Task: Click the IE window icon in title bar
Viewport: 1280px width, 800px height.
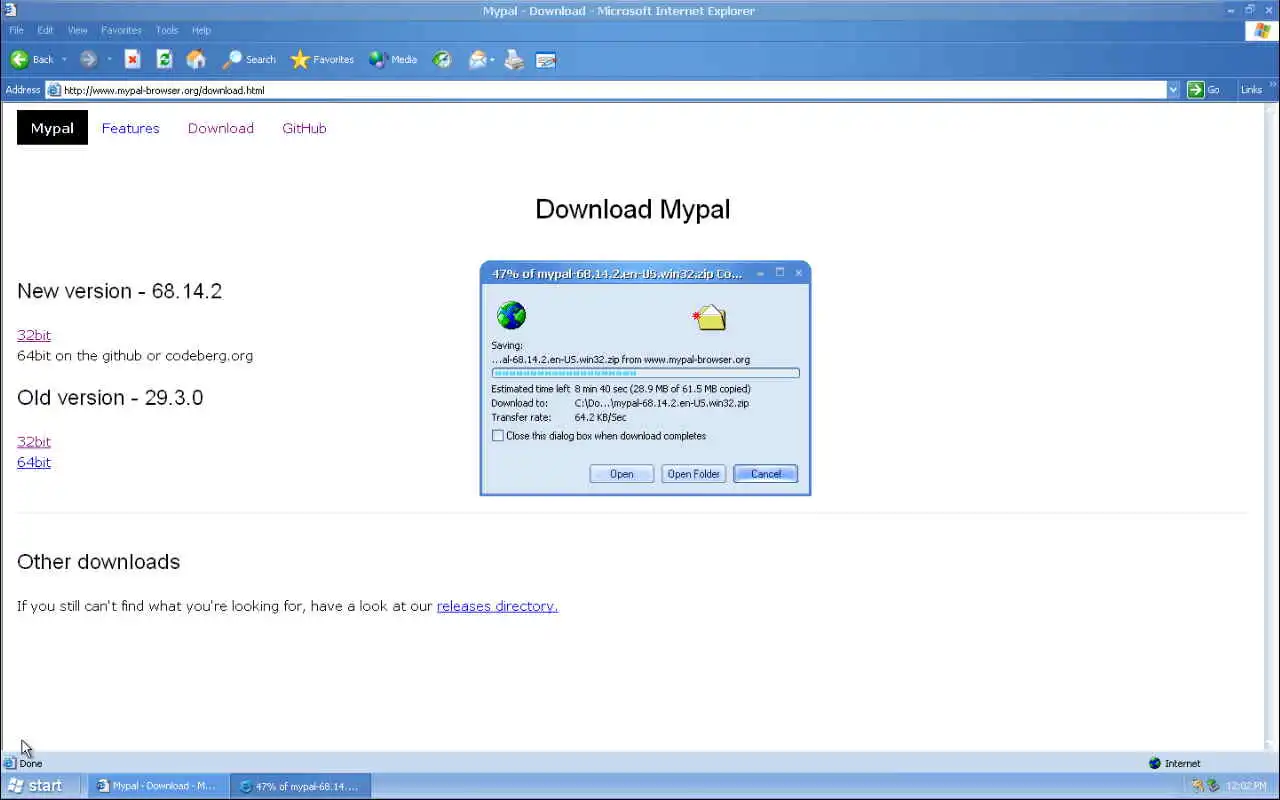Action: pyautogui.click(x=10, y=10)
